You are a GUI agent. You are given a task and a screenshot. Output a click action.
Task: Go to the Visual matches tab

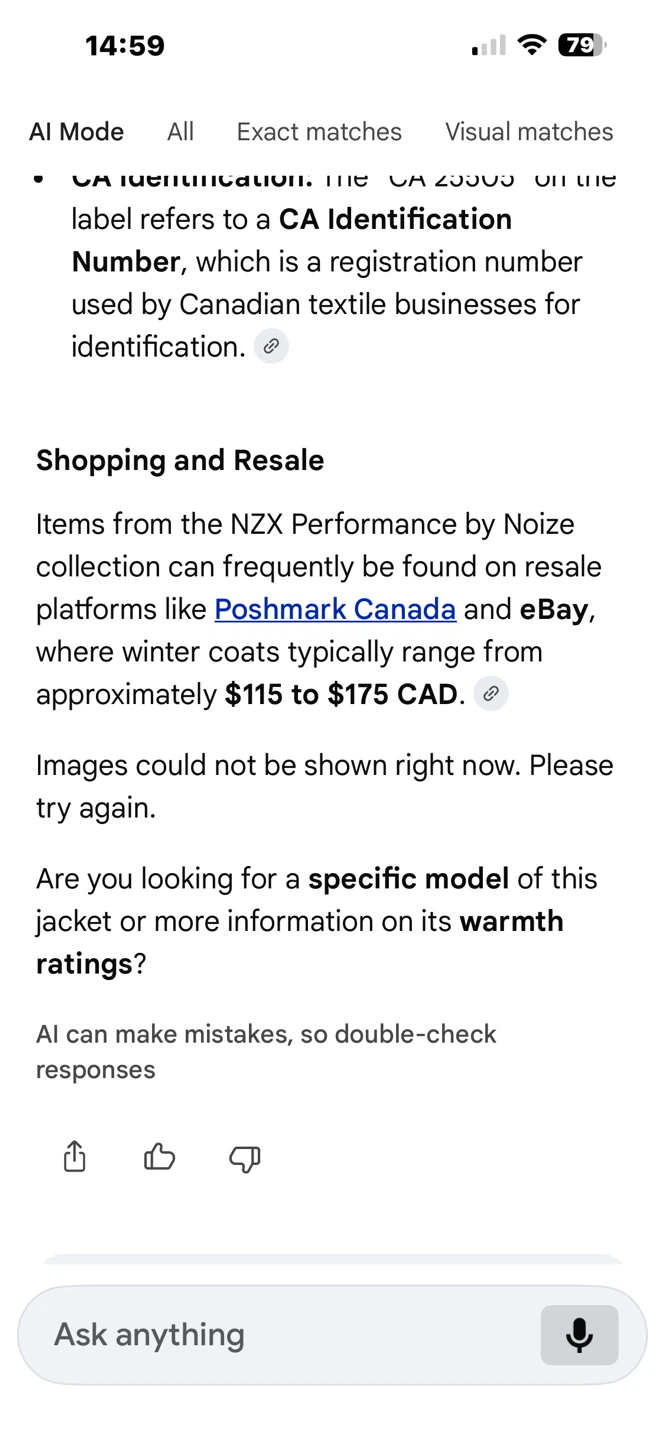pos(529,132)
